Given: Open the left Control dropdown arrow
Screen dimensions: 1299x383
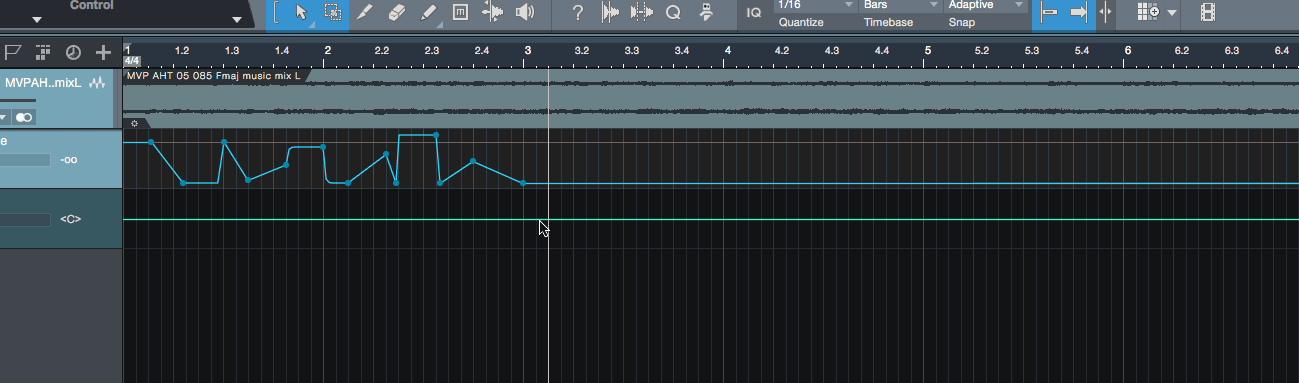Looking at the screenshot, I should tap(37, 19).
